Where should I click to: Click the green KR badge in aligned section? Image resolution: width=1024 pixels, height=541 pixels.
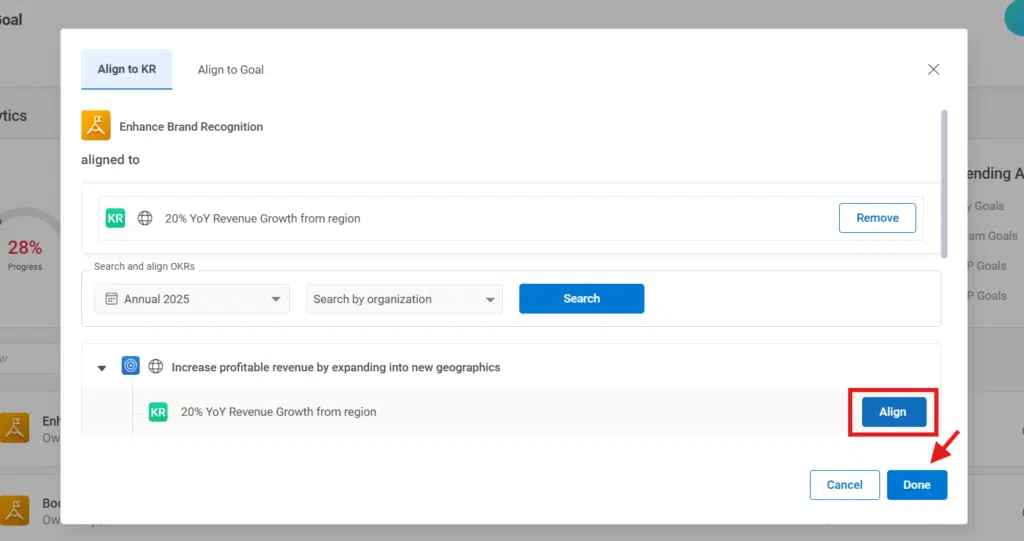pos(115,218)
